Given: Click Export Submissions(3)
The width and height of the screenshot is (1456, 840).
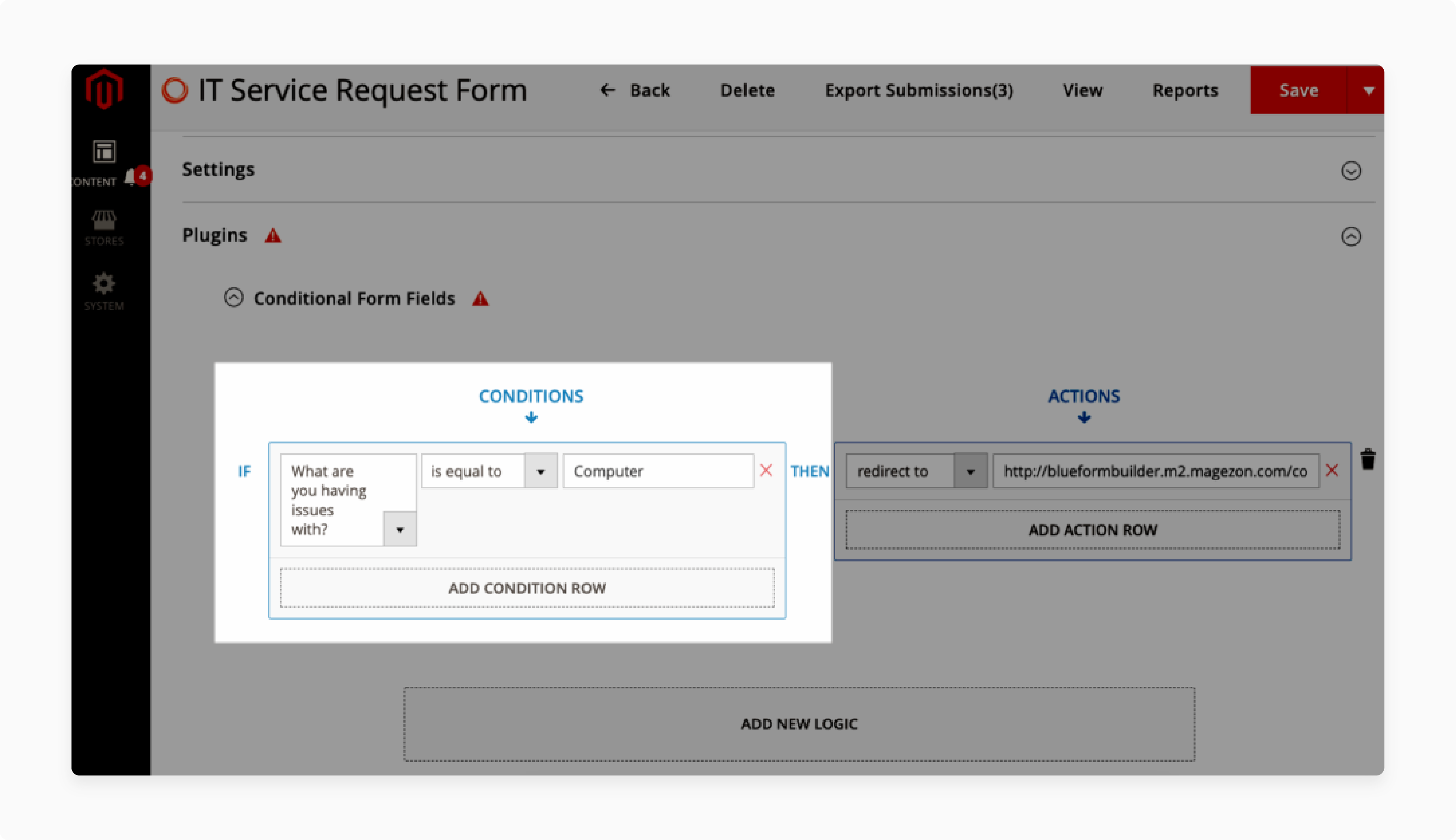Looking at the screenshot, I should (x=919, y=90).
